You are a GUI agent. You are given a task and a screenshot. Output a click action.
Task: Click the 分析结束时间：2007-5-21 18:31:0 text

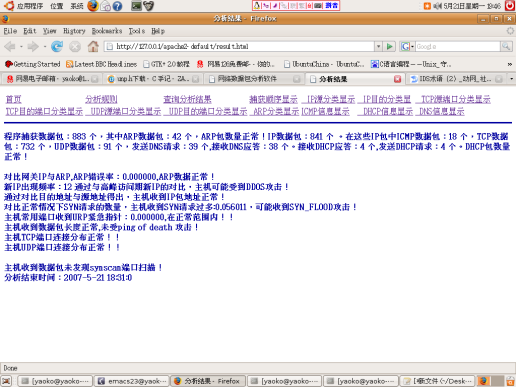pyautogui.click(x=68, y=278)
